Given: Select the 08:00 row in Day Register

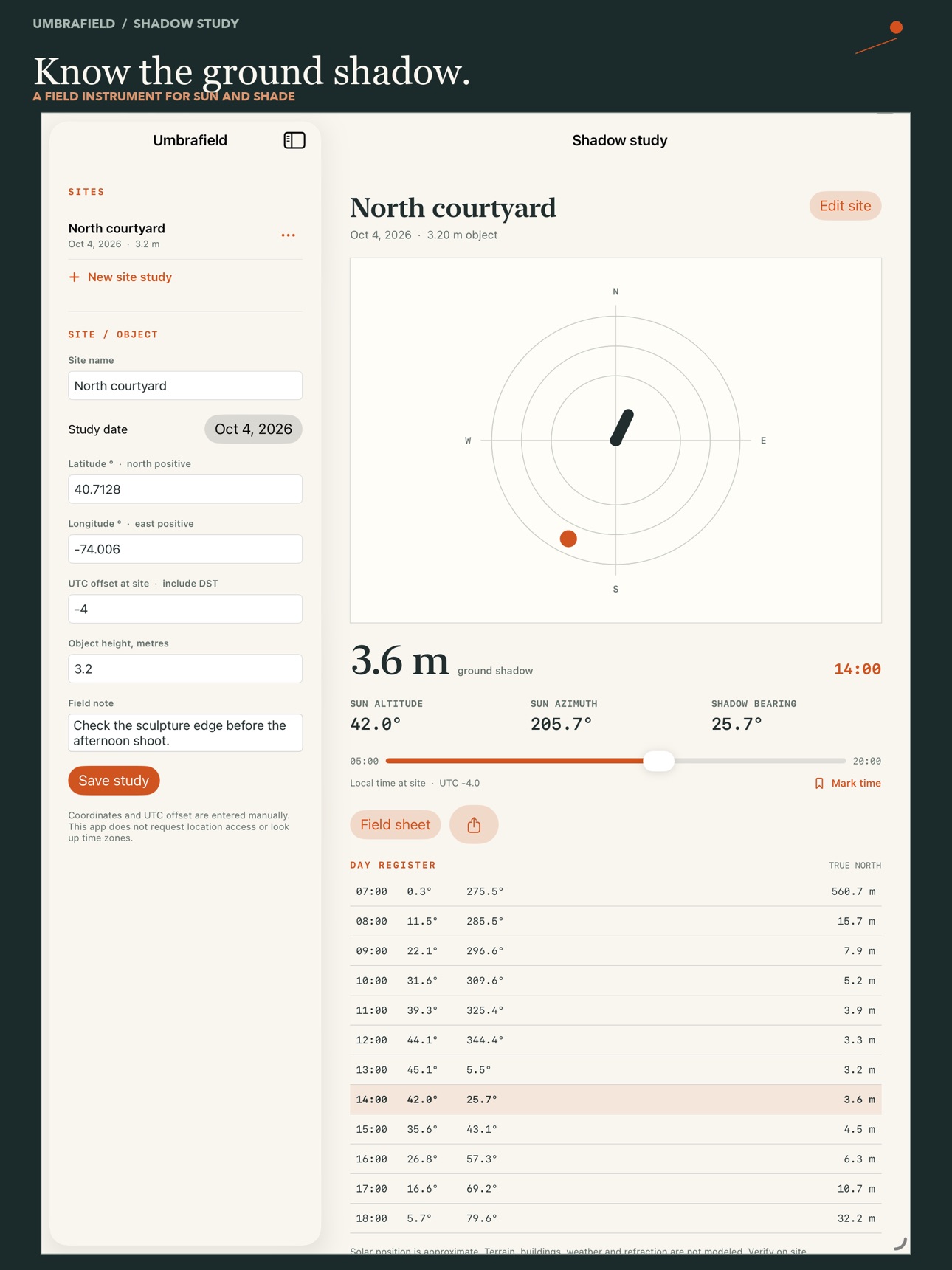Looking at the screenshot, I should (x=615, y=922).
